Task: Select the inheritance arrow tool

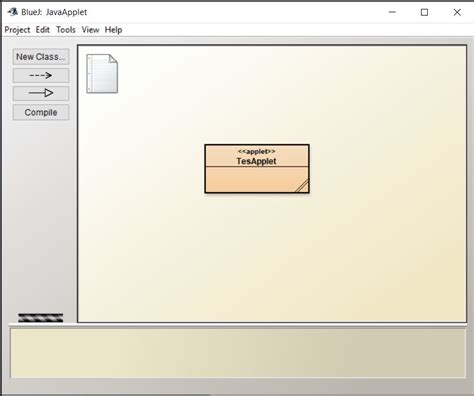Action: (x=41, y=93)
